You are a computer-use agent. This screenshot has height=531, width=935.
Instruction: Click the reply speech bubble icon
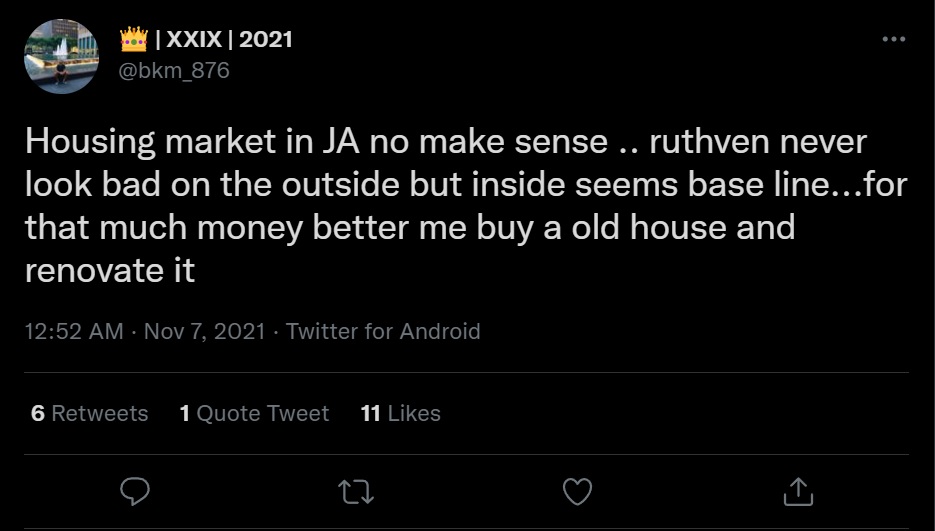click(135, 490)
